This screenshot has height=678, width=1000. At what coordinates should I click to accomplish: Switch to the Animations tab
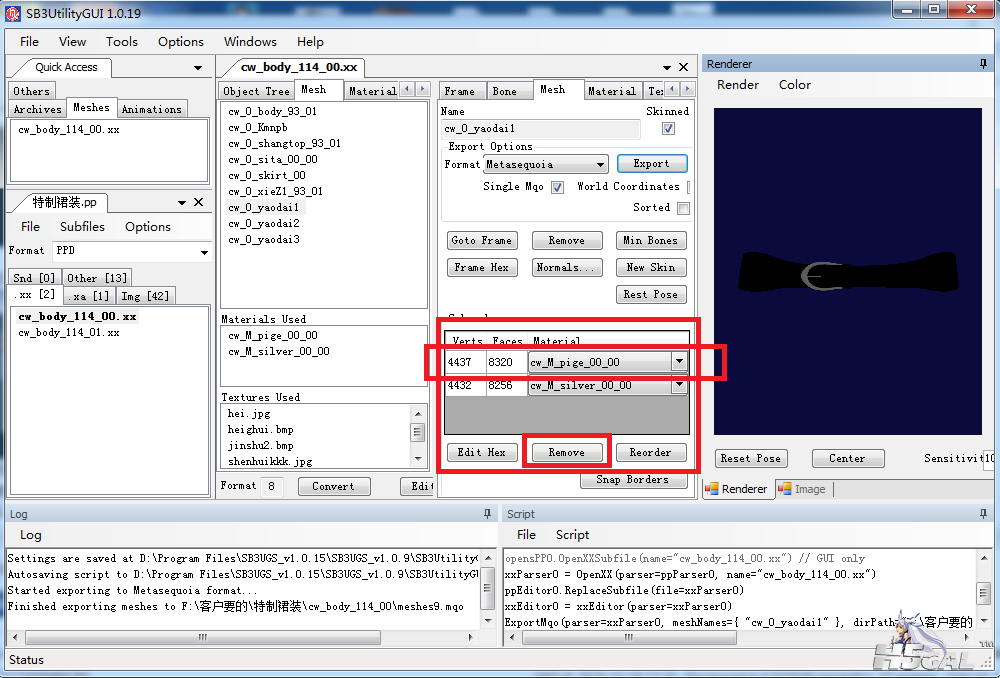point(152,109)
